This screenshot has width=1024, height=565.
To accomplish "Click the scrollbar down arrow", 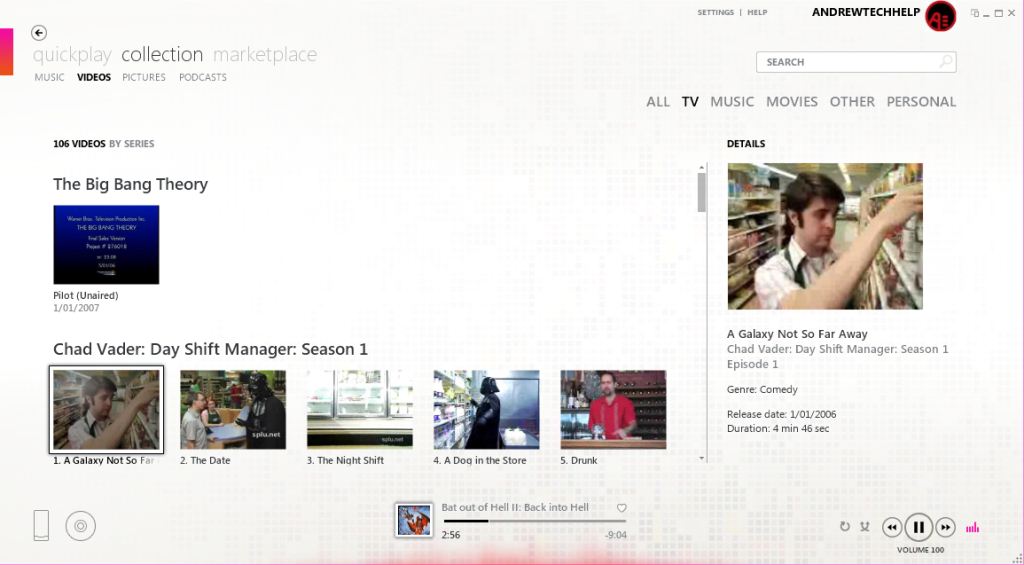I will pos(702,459).
